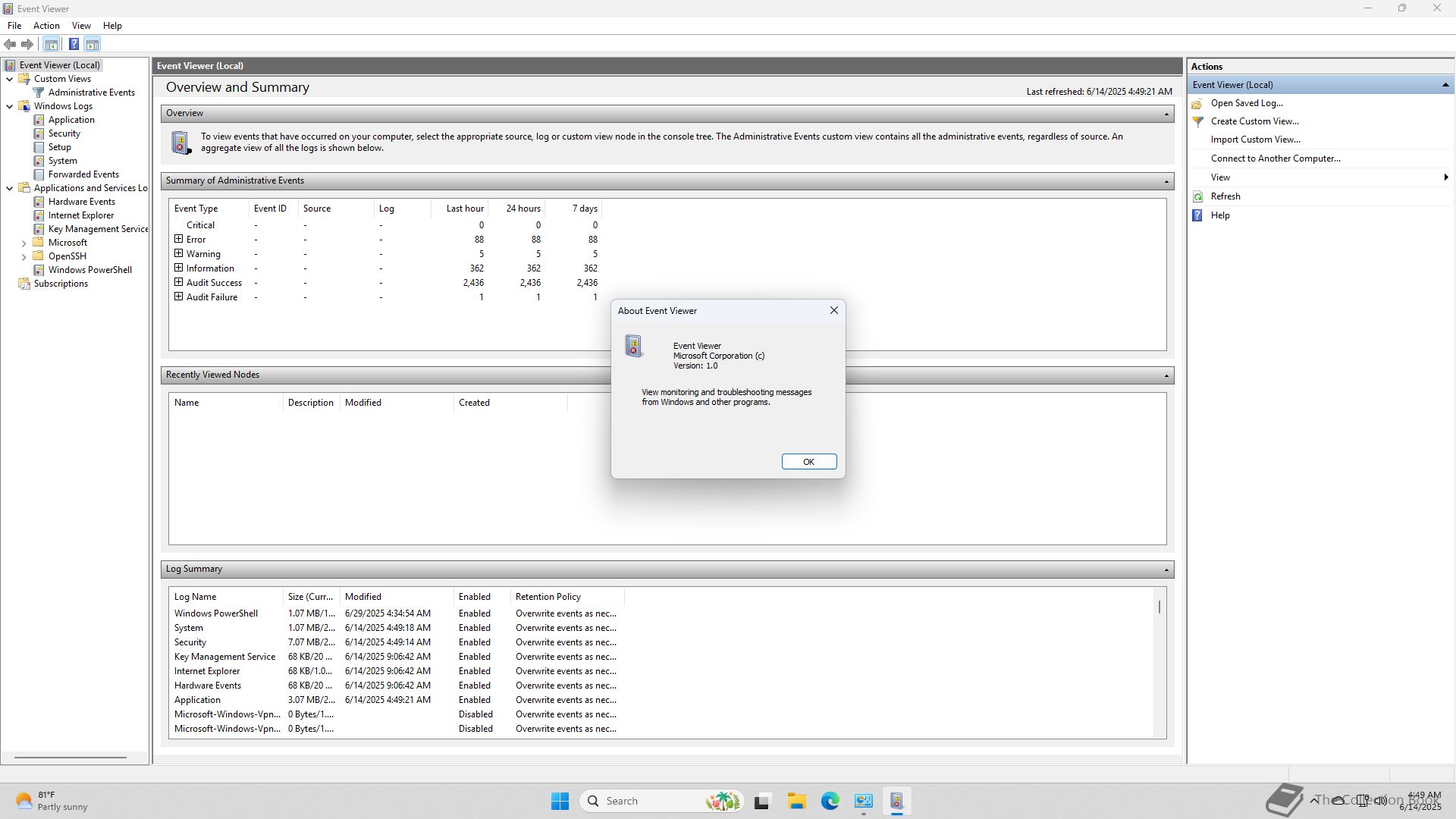Screen dimensions: 1456x819
Task: Click the Show/Hide Console Tree toolbar icon
Action: point(52,44)
